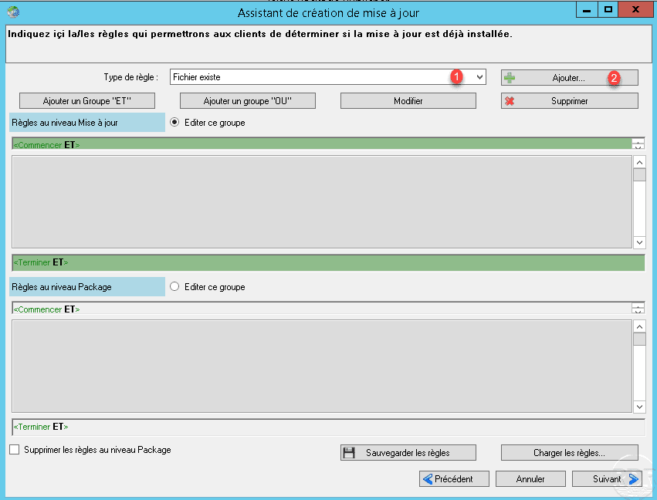Click the application icon in title bar
The width and height of the screenshot is (657, 500).
pos(13,12)
